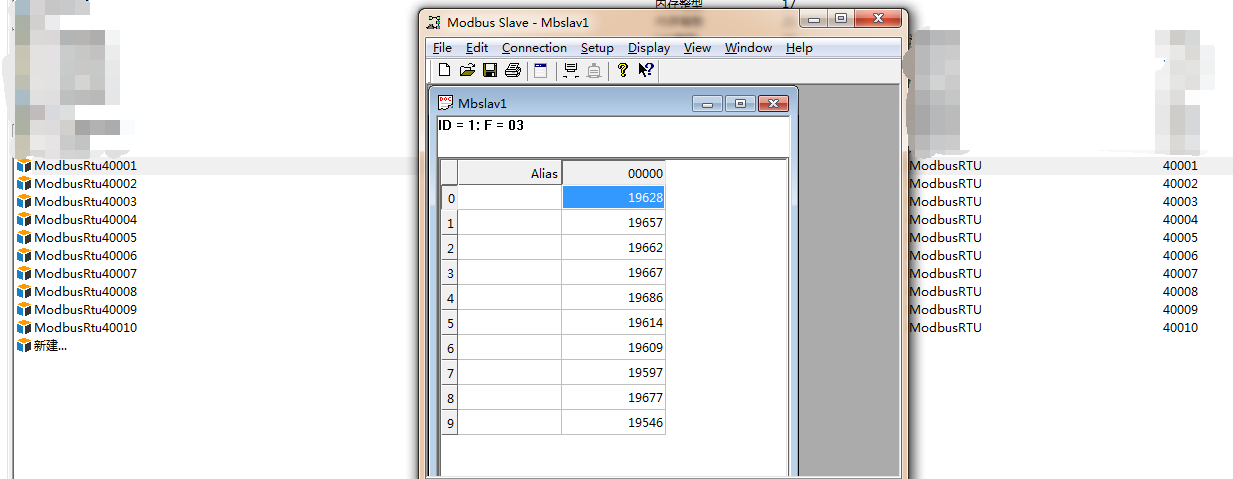Open the Display menu
This screenshot has height=479, width=1233.
click(x=649, y=47)
